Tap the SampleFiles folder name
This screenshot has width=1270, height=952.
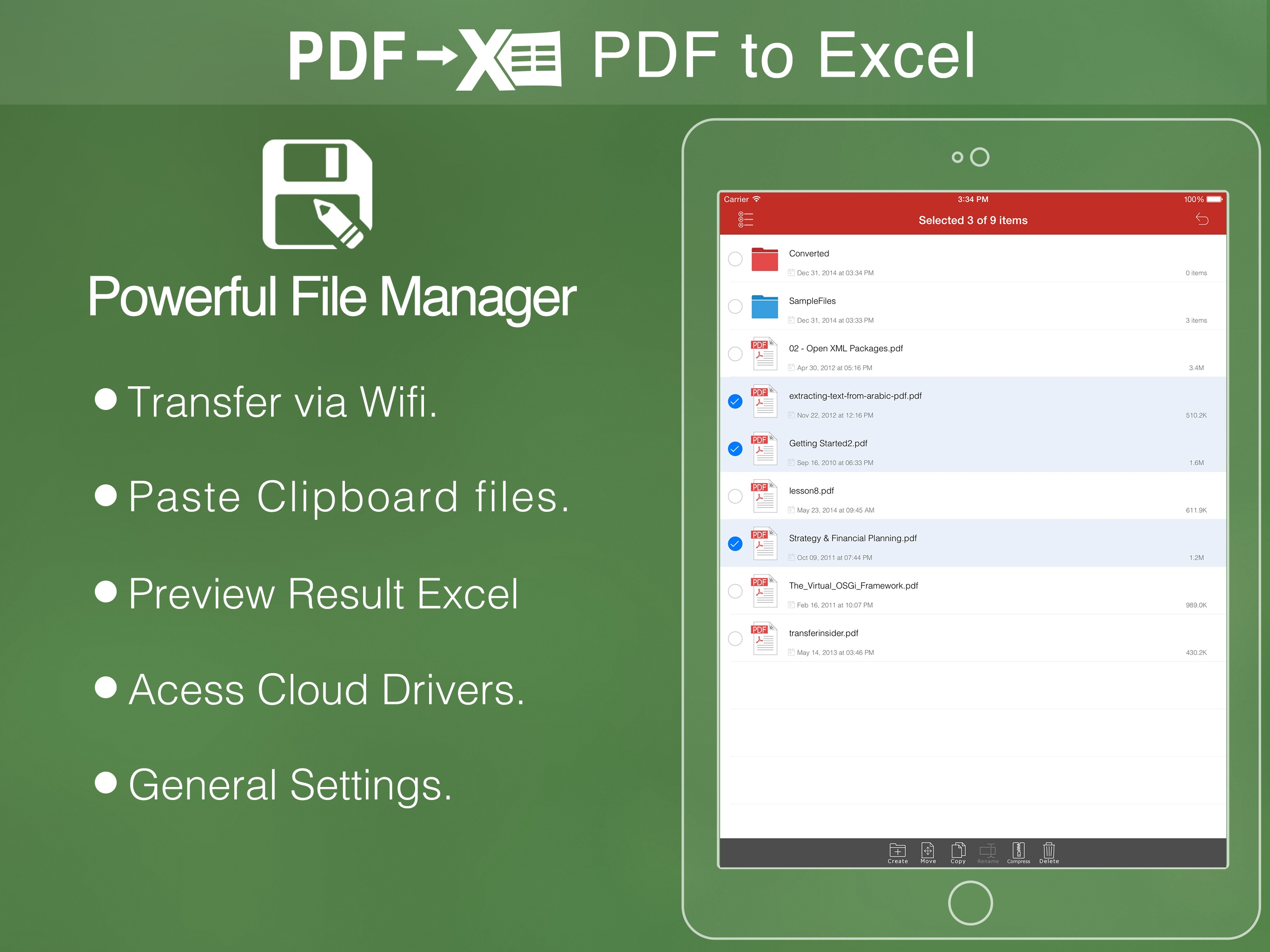812,301
